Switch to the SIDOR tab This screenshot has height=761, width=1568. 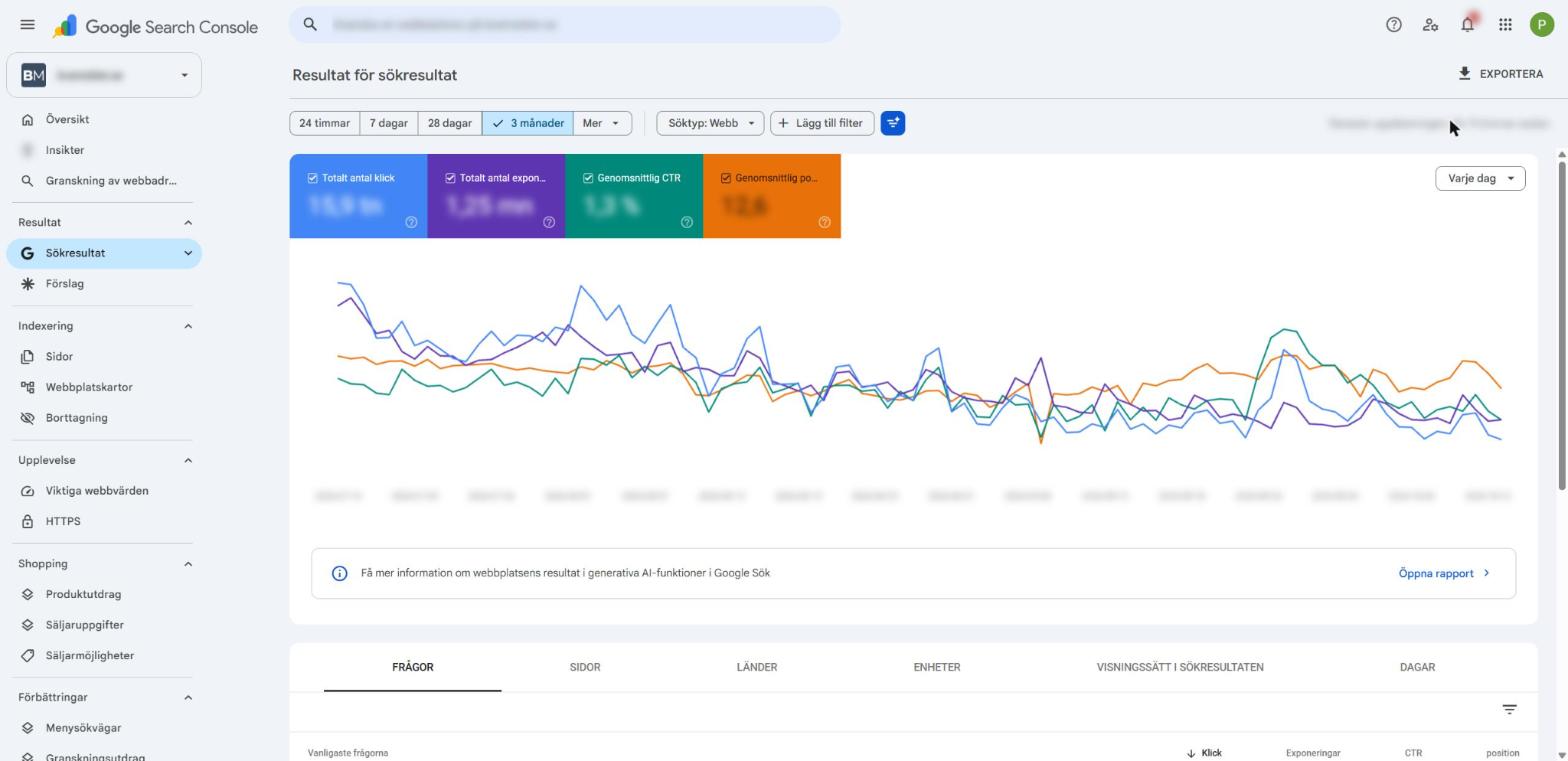[585, 667]
